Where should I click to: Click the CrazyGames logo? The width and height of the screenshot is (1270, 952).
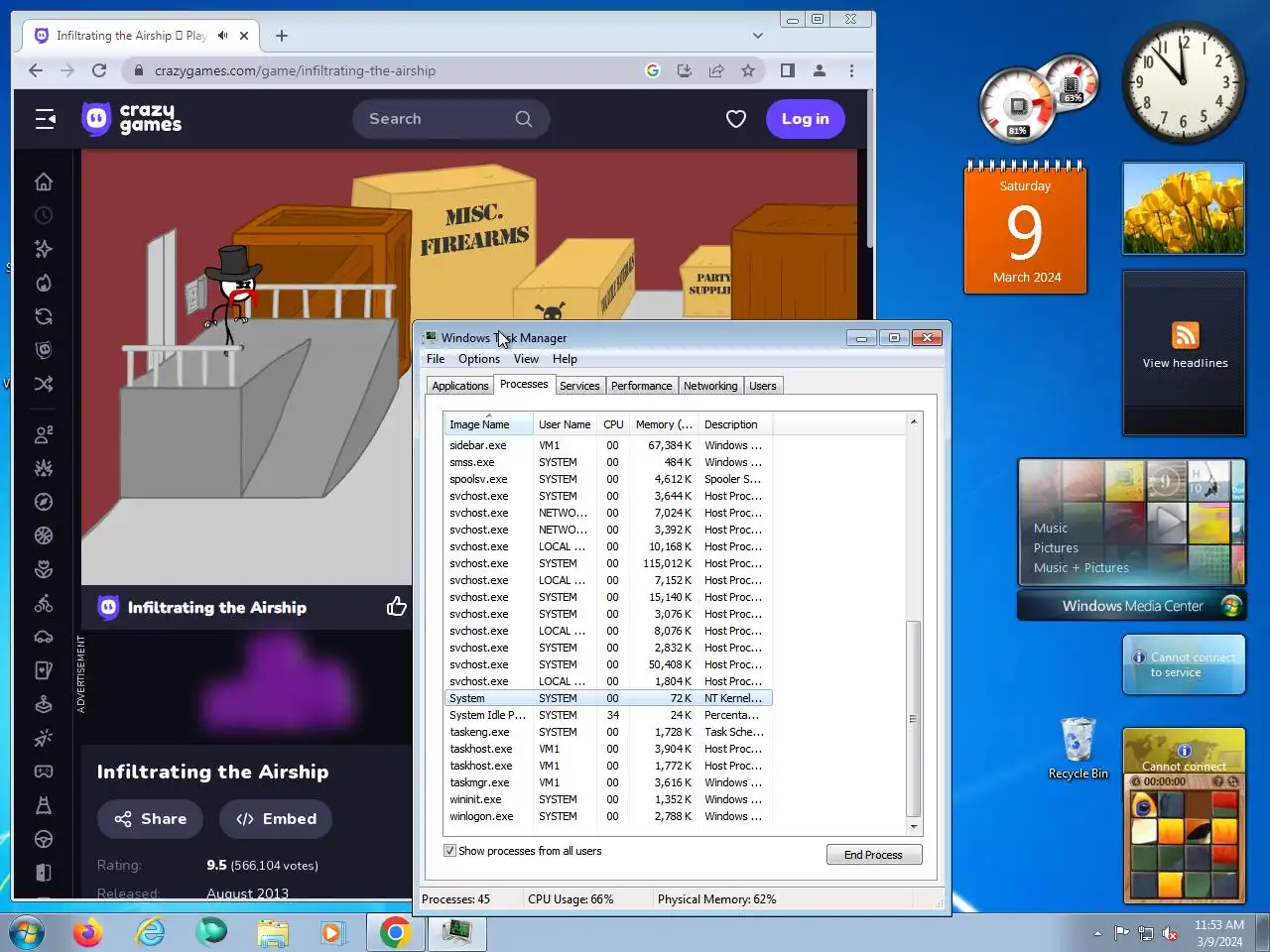132,118
